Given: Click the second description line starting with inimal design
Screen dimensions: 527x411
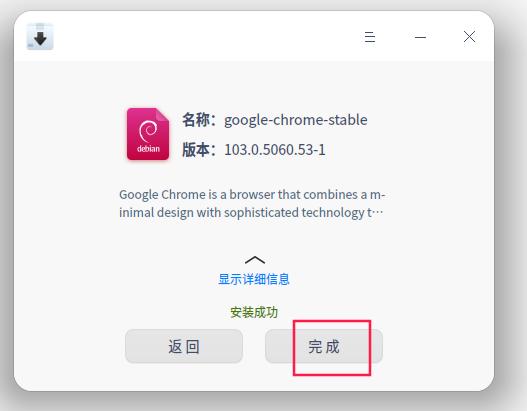Looking at the screenshot, I should tap(251, 213).
